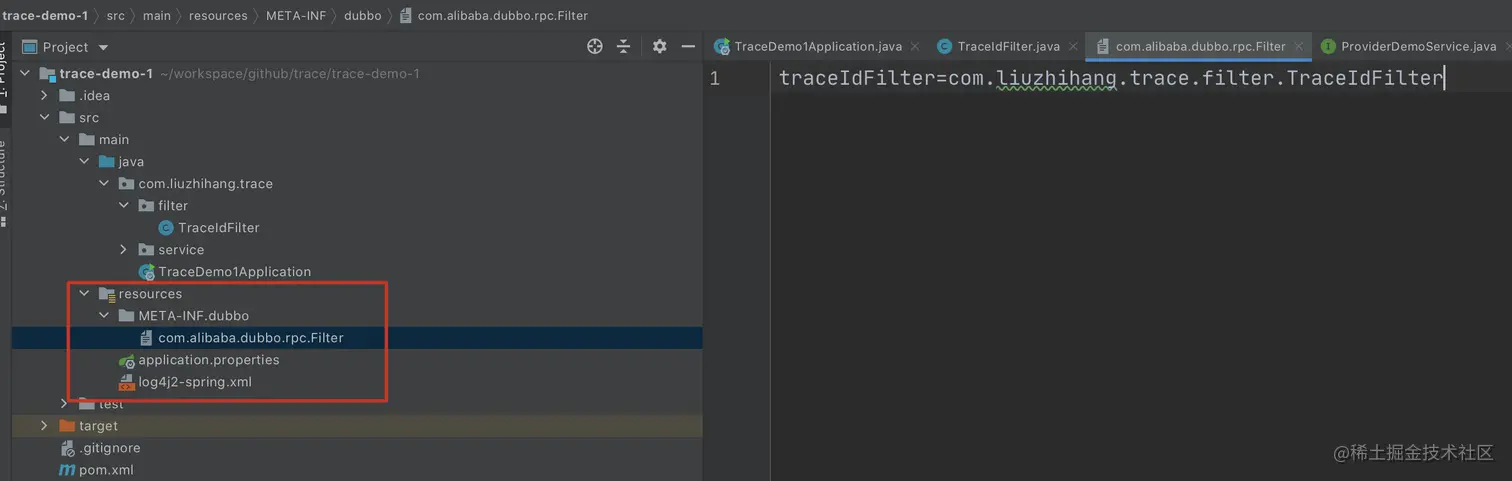
Task: Click the application.properties Spring icon
Action: [x=126, y=360]
